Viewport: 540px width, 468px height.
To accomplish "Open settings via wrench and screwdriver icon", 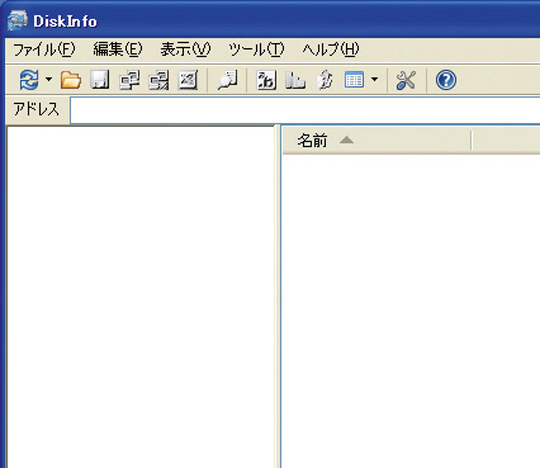I will click(x=406, y=80).
